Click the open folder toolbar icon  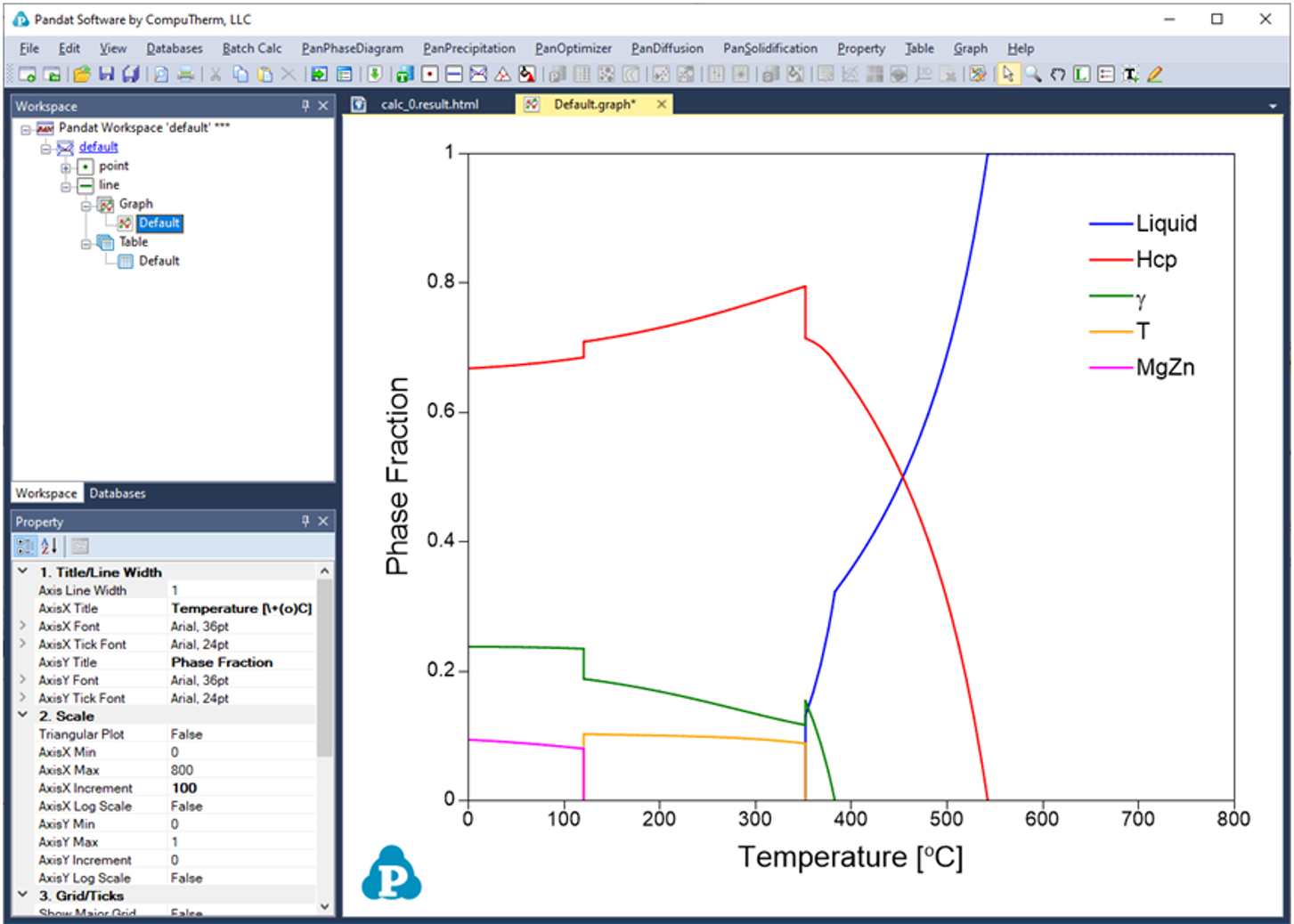tap(82, 75)
